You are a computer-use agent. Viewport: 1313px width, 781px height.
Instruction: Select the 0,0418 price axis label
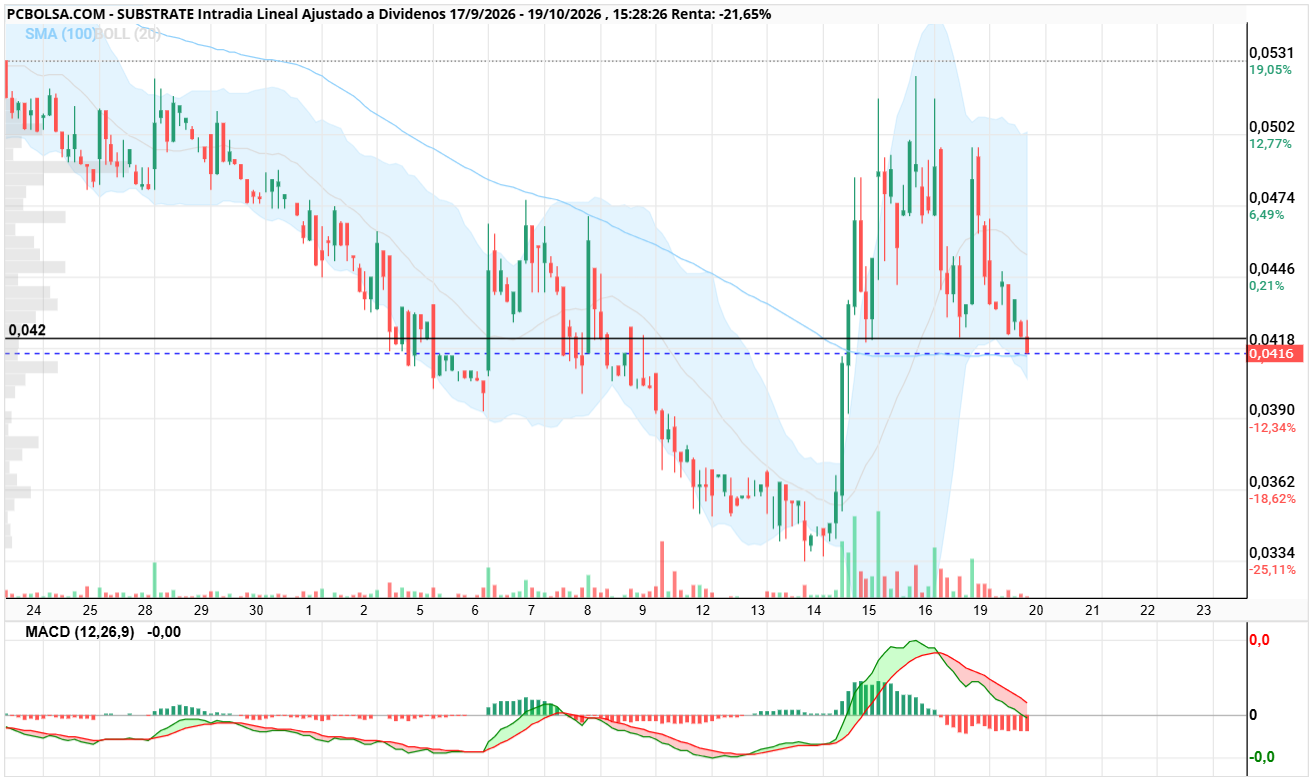pyautogui.click(x=1271, y=339)
